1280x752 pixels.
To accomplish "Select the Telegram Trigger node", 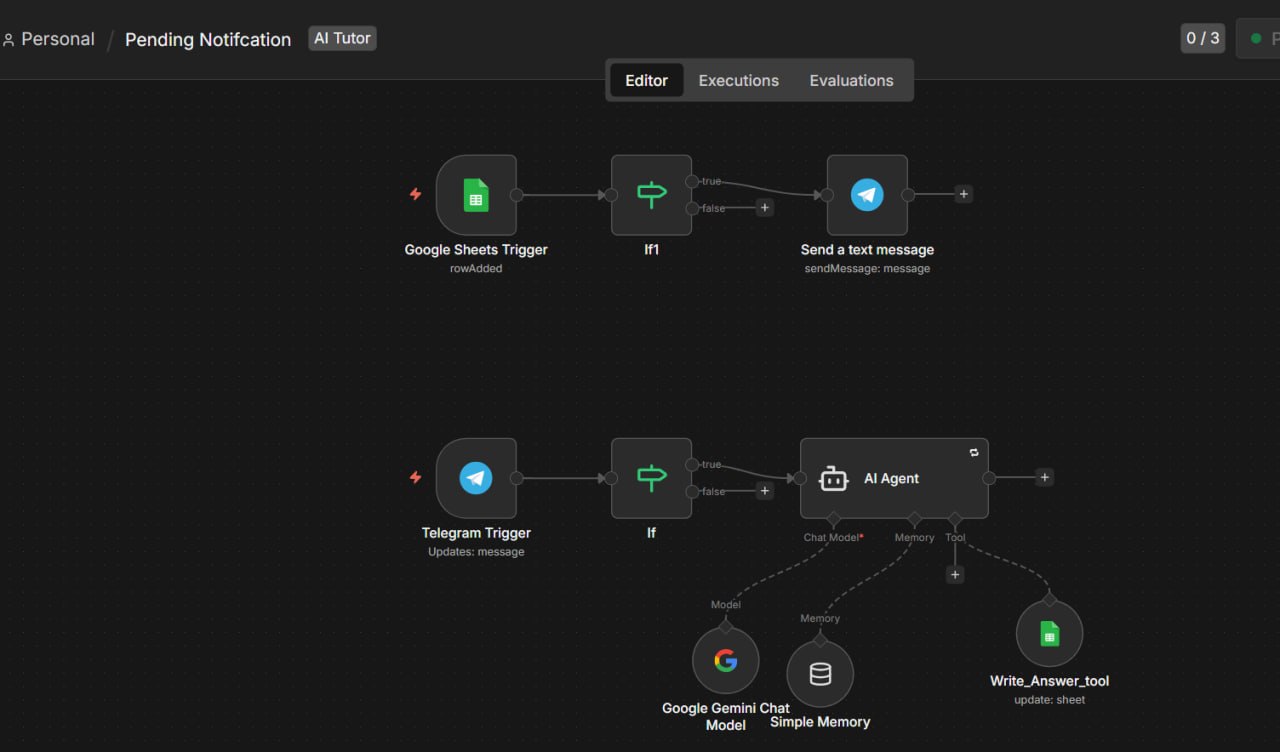I will tap(476, 478).
